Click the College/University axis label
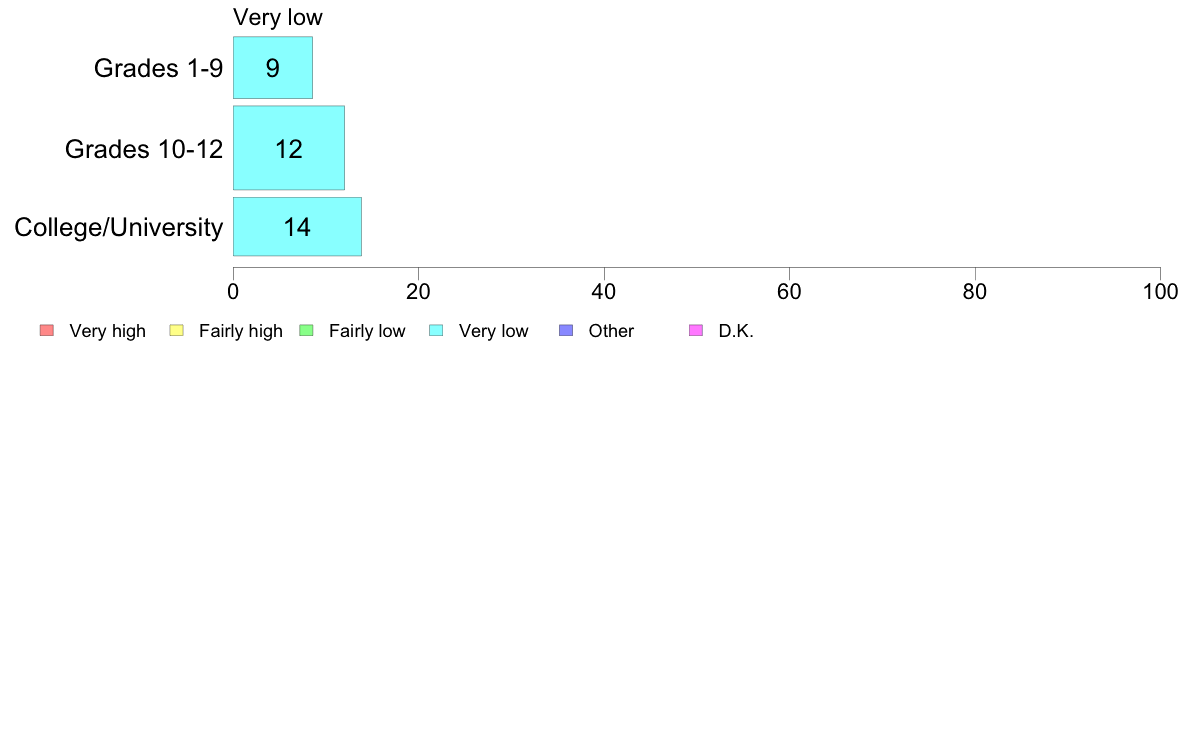This screenshot has height=736, width=1188. [119, 227]
